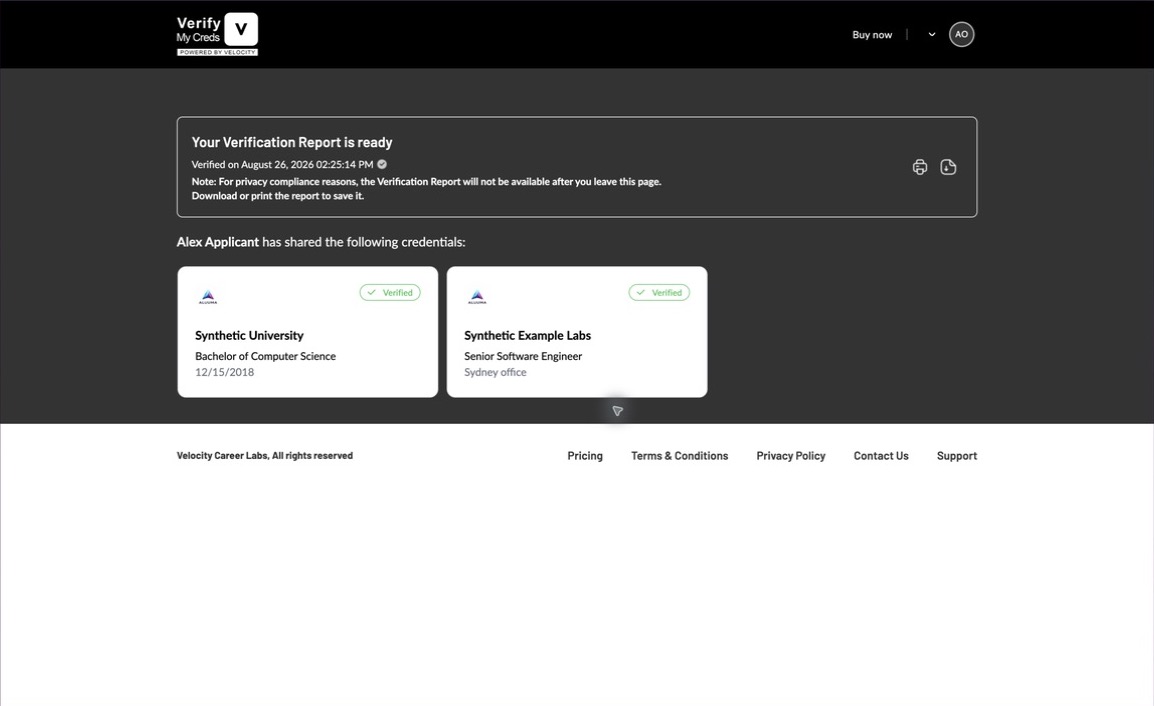Click issuer logo on Synthetic Example Labs card
Image resolution: width=1154 pixels, height=706 pixels.
478,297
